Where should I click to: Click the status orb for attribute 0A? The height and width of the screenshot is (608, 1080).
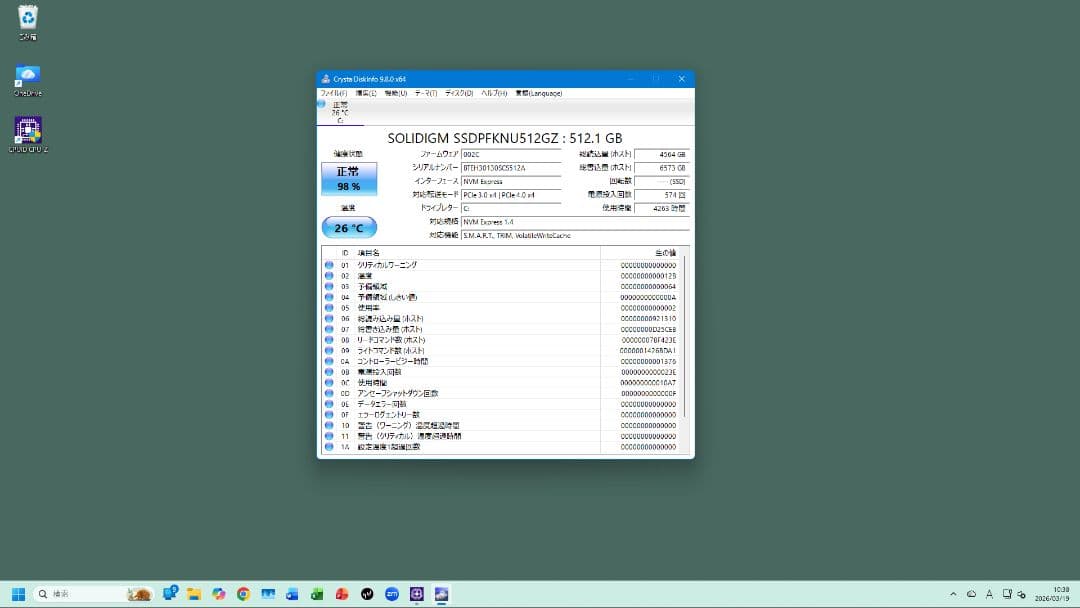(x=329, y=361)
